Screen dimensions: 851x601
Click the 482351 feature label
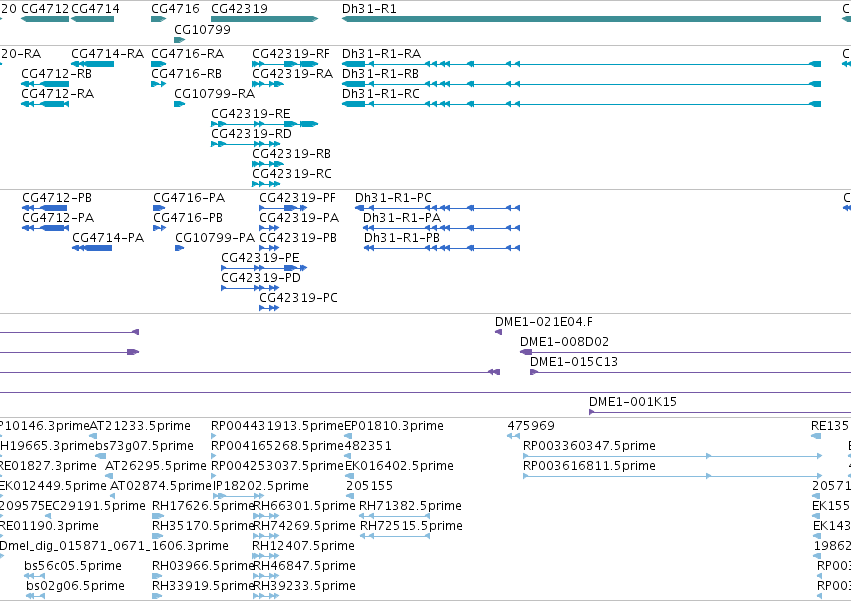pyautogui.click(x=368, y=446)
